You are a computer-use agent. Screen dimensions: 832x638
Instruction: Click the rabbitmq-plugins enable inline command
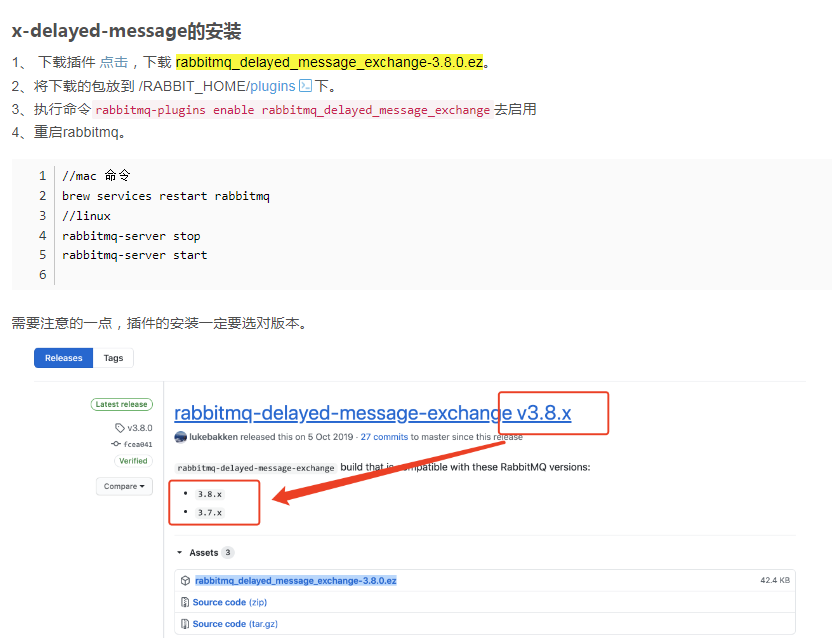pos(293,110)
